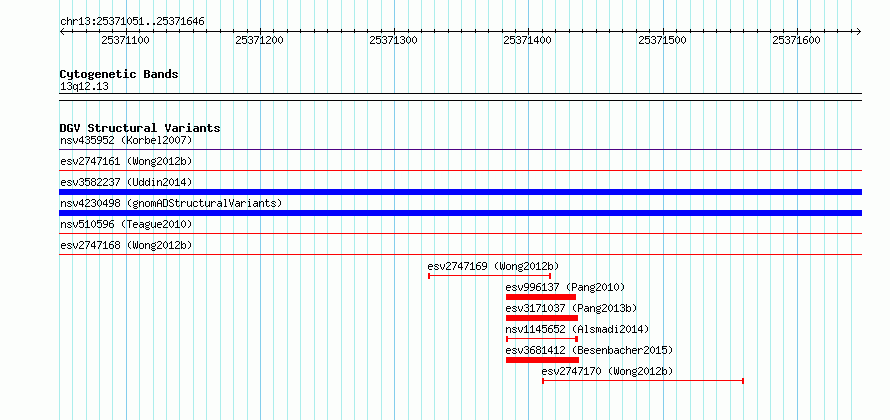Viewport: 890px width, 420px height.
Task: Click the thin span line of esv2747170
Action: point(643,381)
